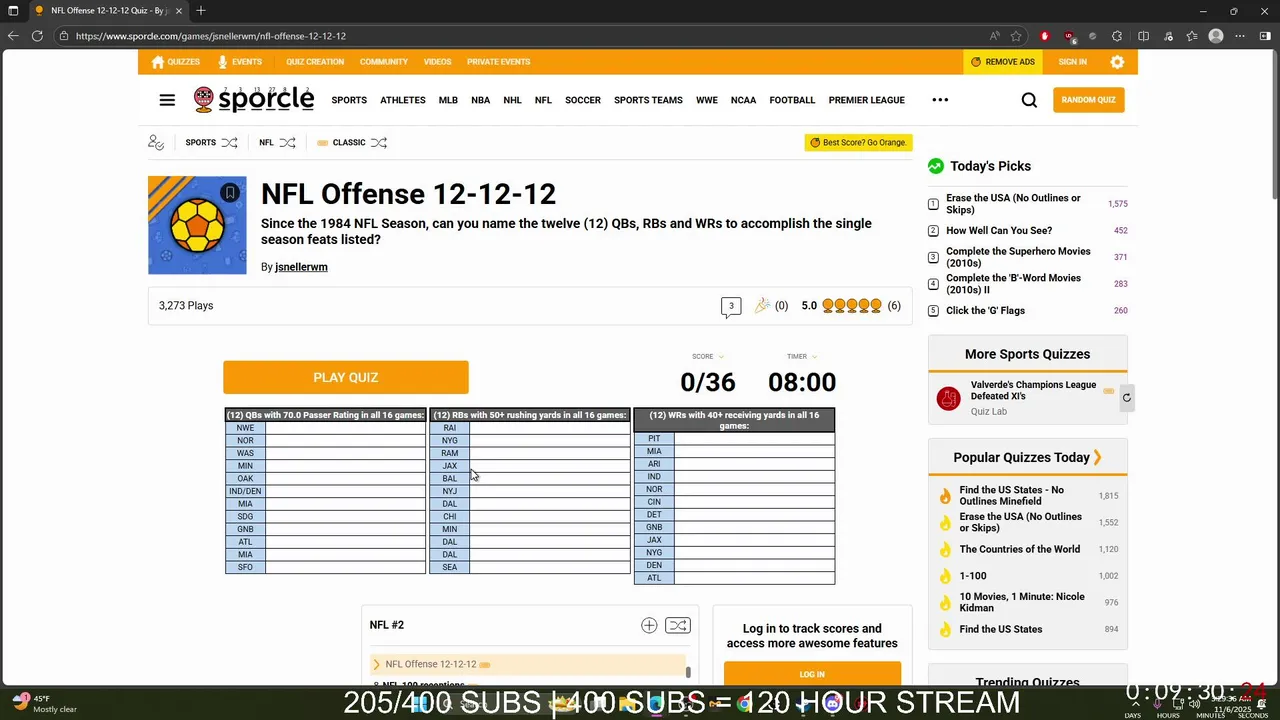Open the more categories ellipsis menu
Screen dimensions: 1280x720
940,100
